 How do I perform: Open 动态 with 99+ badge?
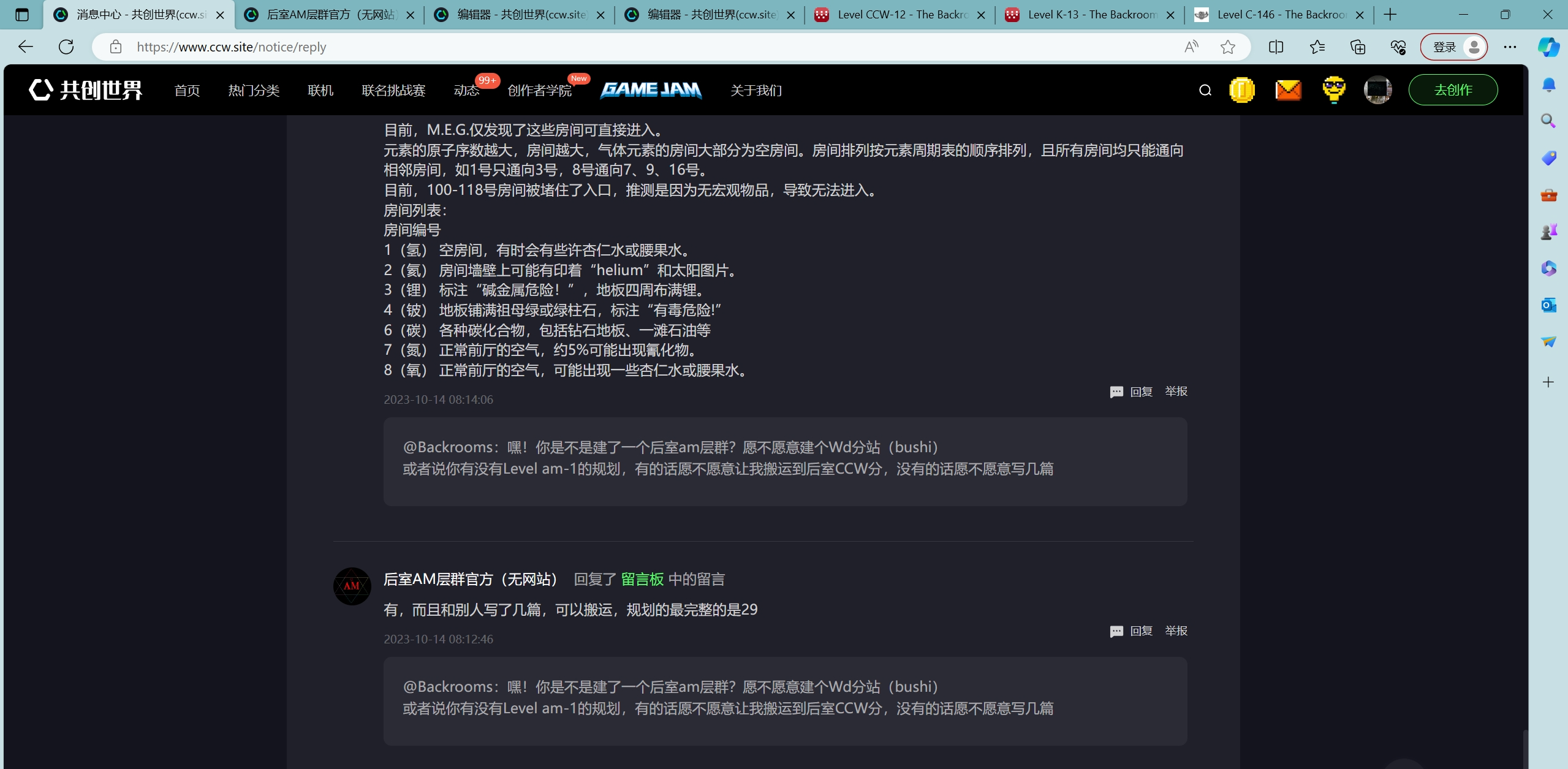tap(466, 90)
